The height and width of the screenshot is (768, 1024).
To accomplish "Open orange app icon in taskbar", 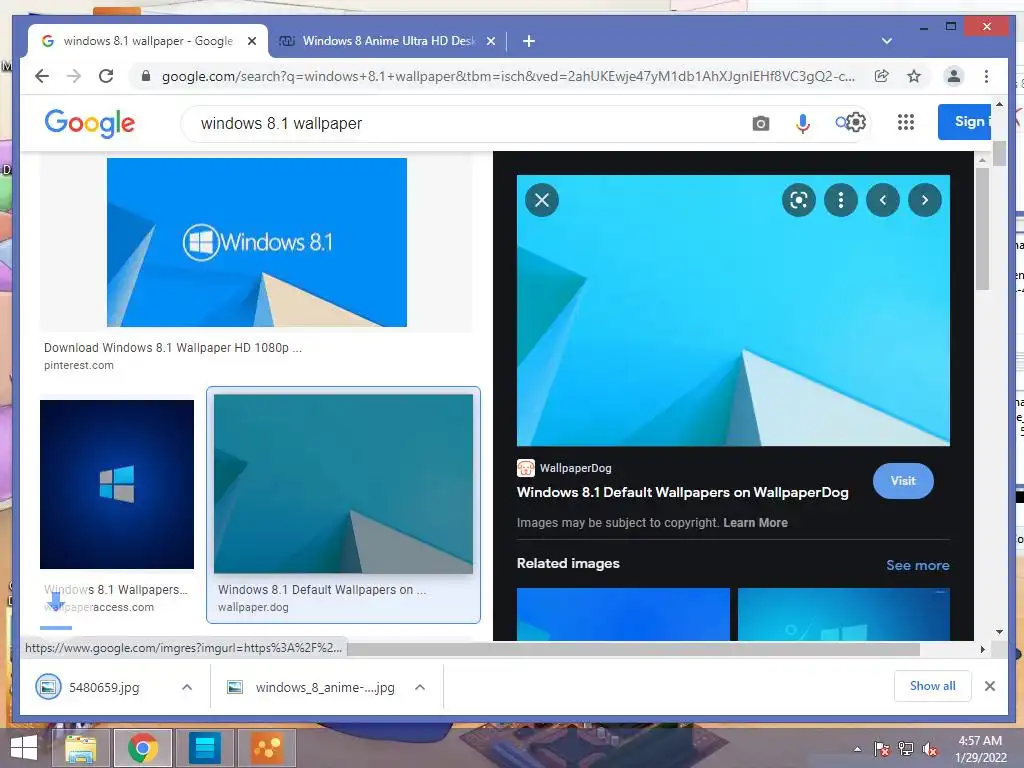I will 267,748.
